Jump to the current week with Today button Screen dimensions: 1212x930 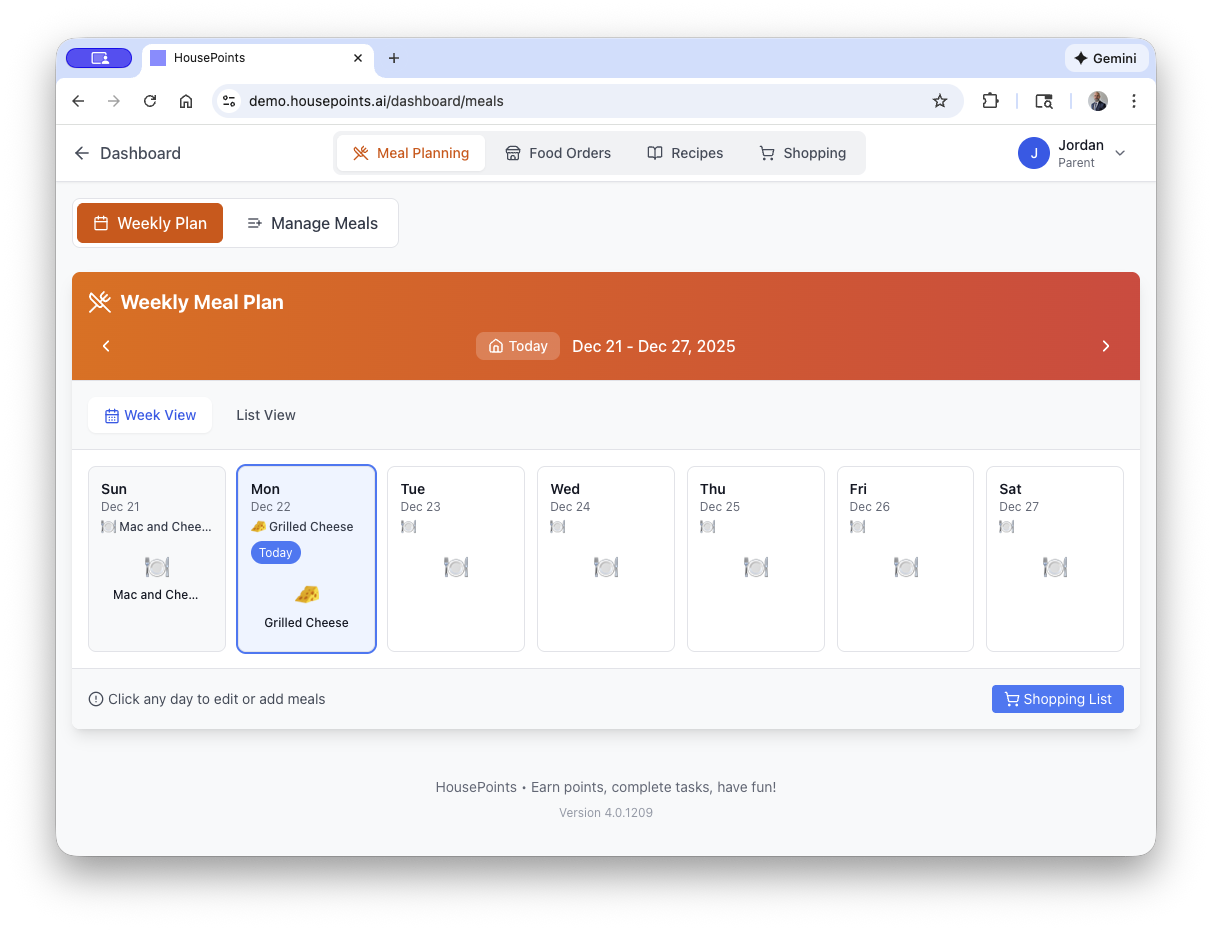tap(518, 346)
